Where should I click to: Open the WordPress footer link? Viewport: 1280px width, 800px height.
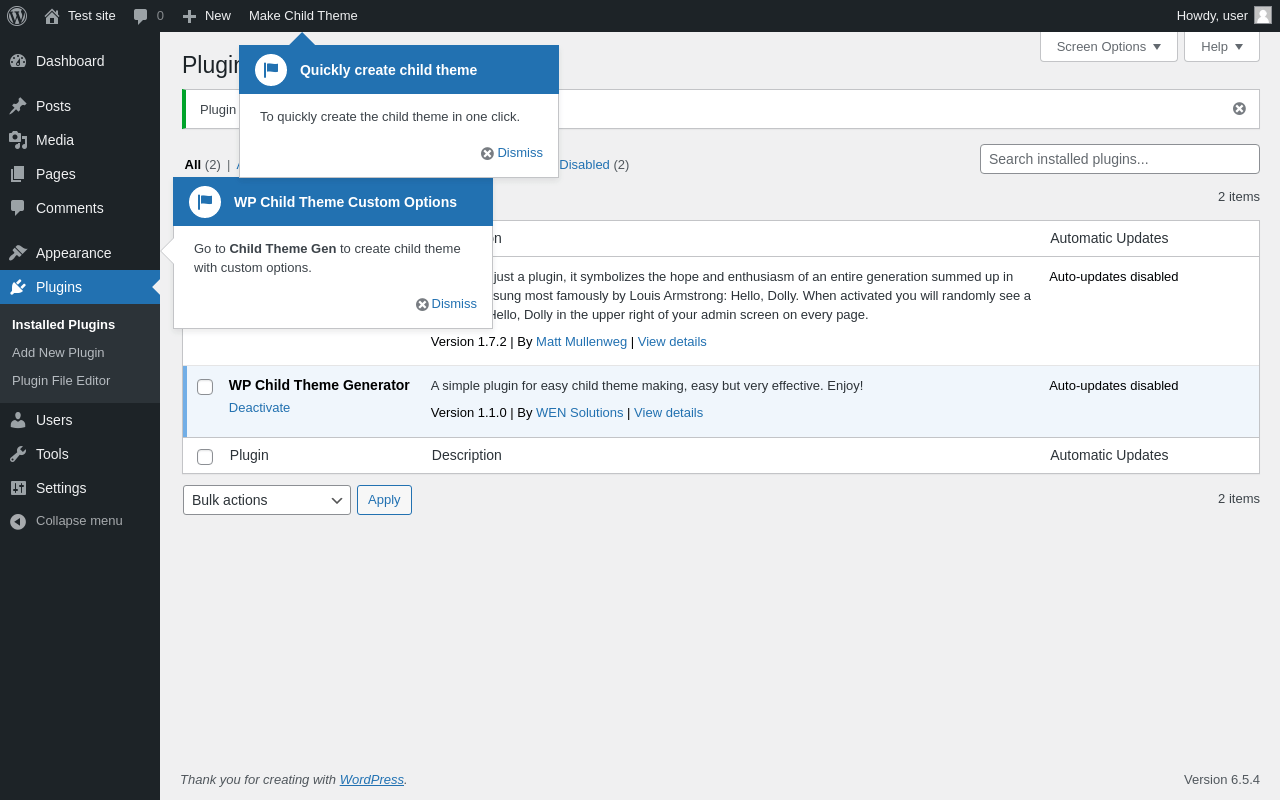click(x=372, y=780)
